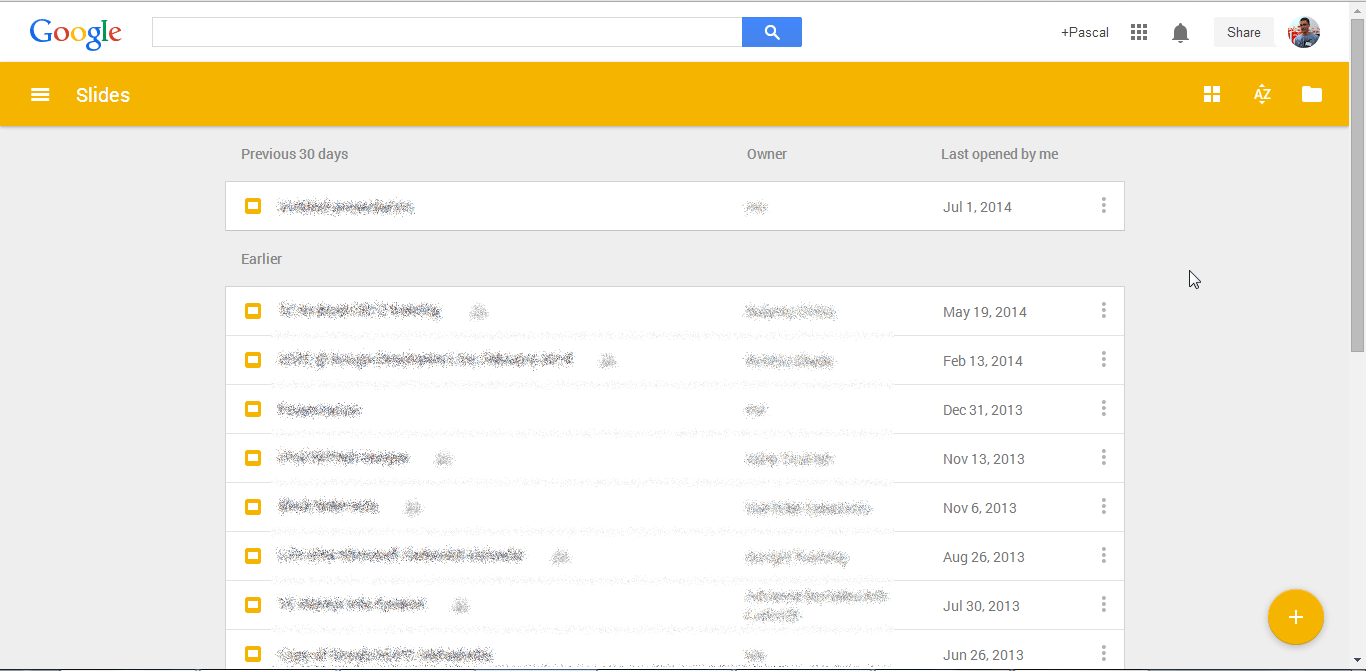Open the presentation dated Feb 13, 2014

pyautogui.click(x=425, y=360)
